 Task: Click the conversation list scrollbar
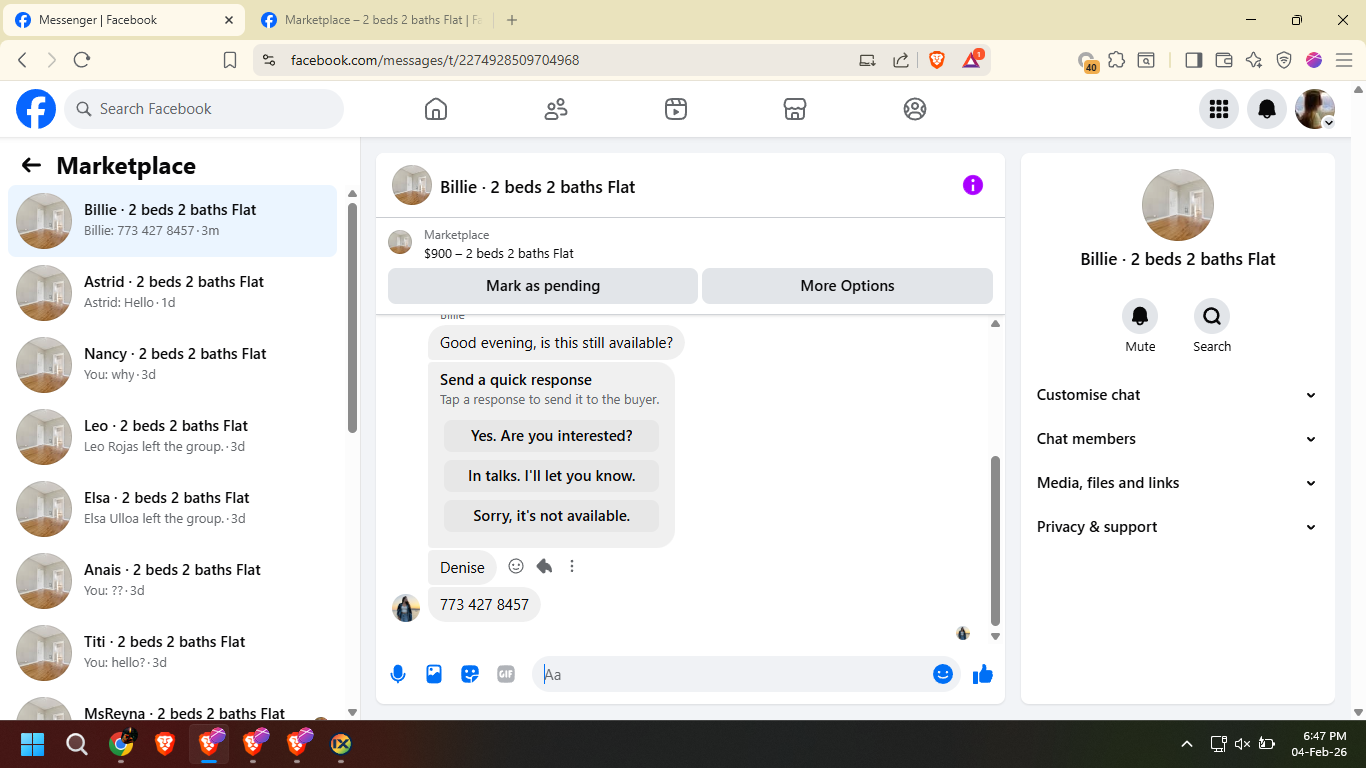point(352,318)
